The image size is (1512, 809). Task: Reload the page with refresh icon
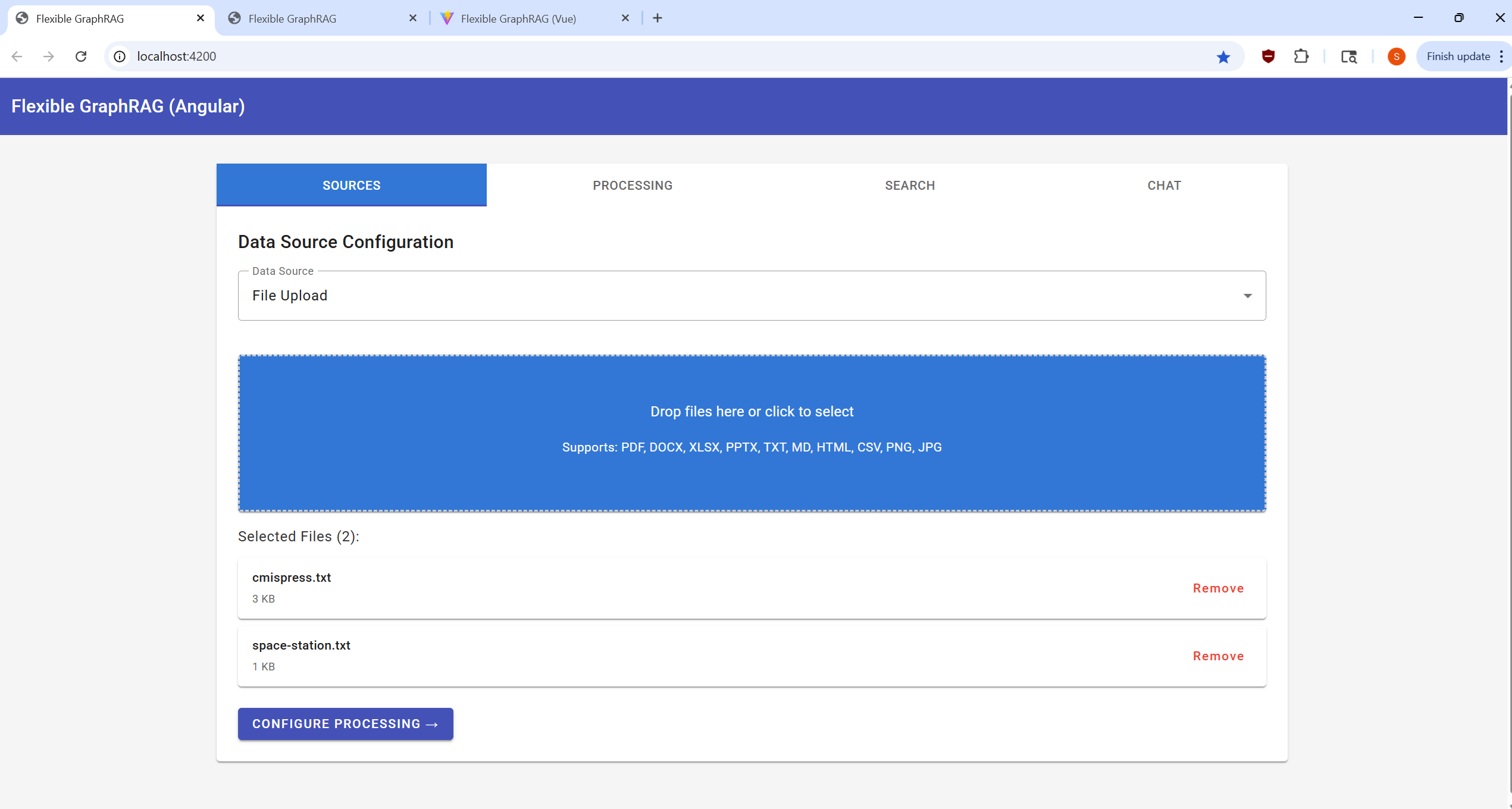pyautogui.click(x=81, y=57)
